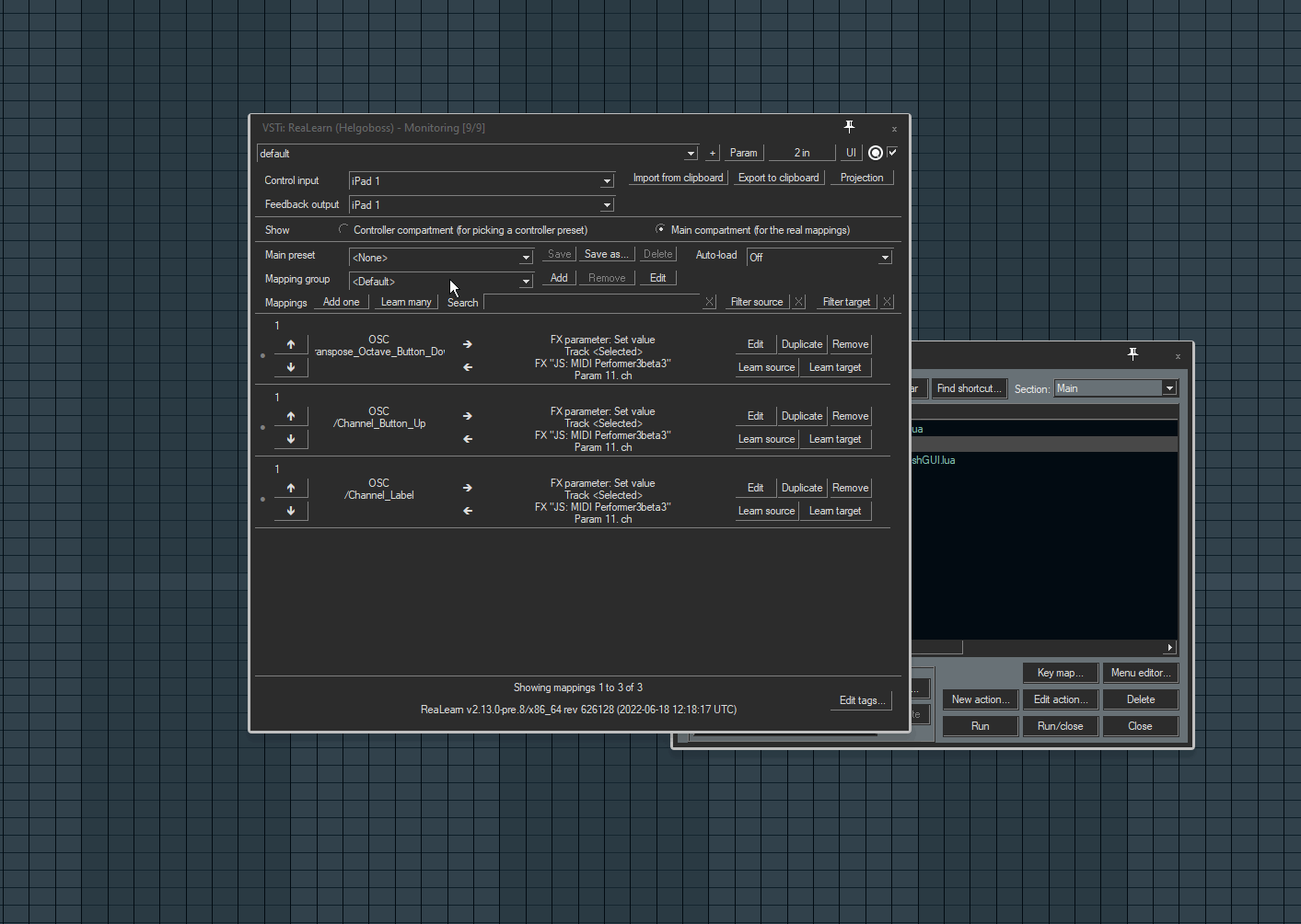Image resolution: width=1301 pixels, height=924 pixels.
Task: Pin the ReaLearn window using the pin icon
Action: pyautogui.click(x=848, y=126)
